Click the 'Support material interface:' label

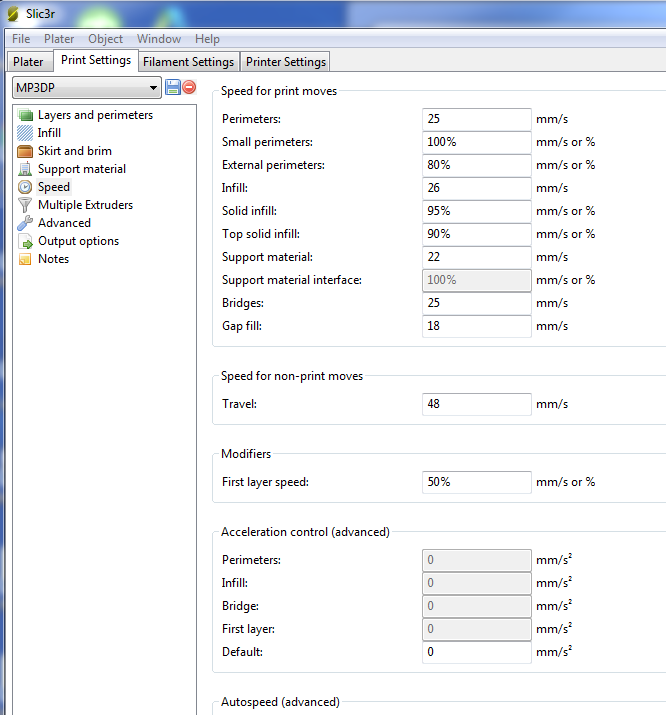point(292,280)
